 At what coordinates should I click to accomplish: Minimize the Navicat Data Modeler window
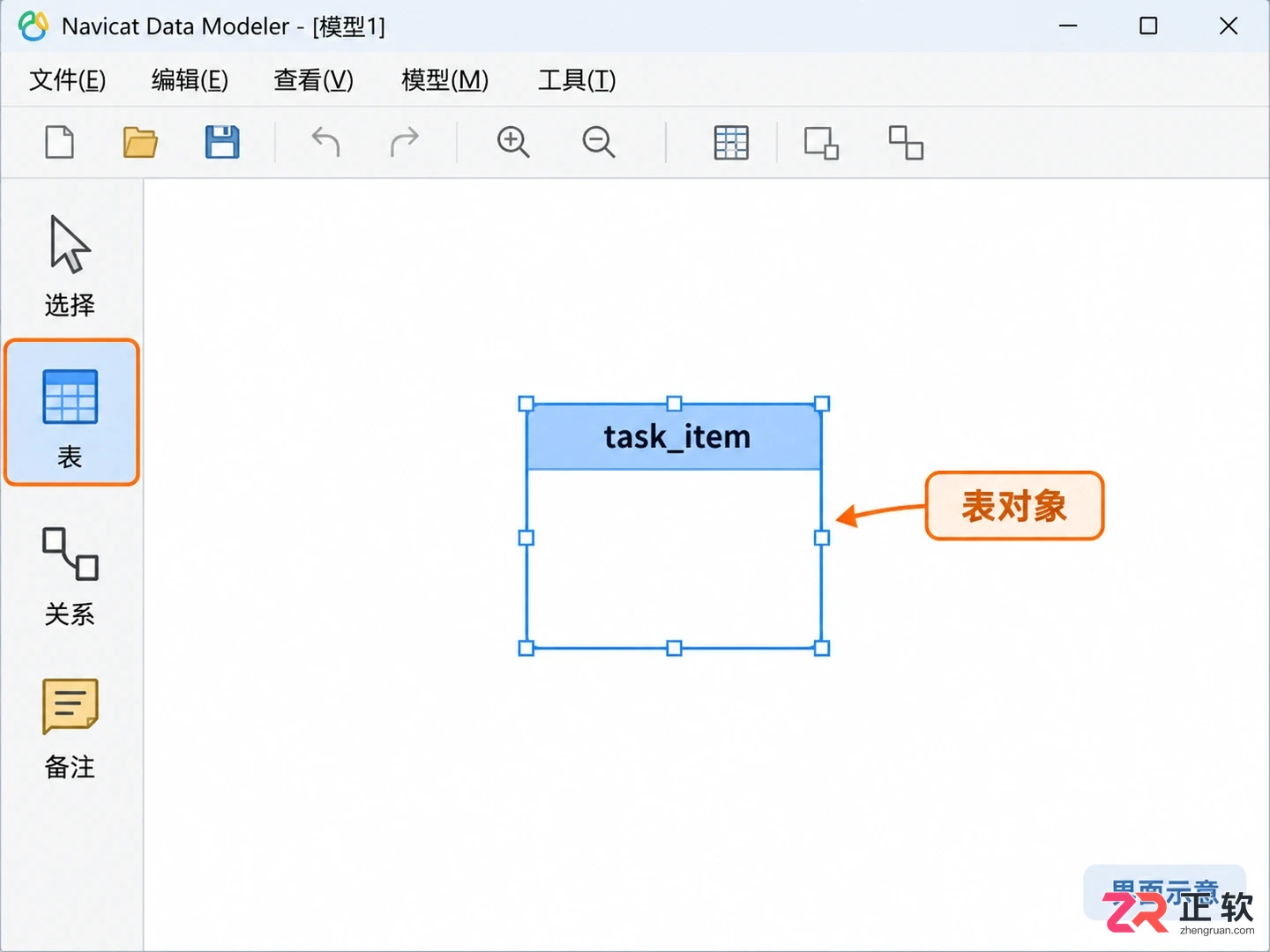[x=1068, y=26]
